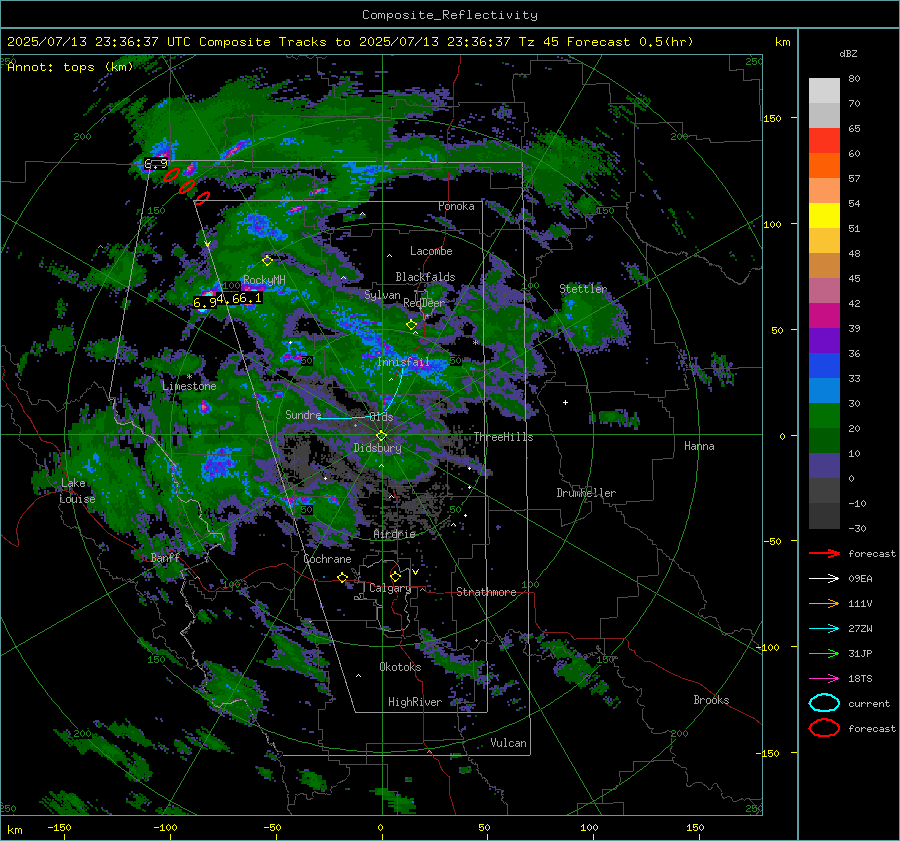The width and height of the screenshot is (900, 841).
Task: Select the yellow diamond marker above Calgary
Action: (x=395, y=576)
